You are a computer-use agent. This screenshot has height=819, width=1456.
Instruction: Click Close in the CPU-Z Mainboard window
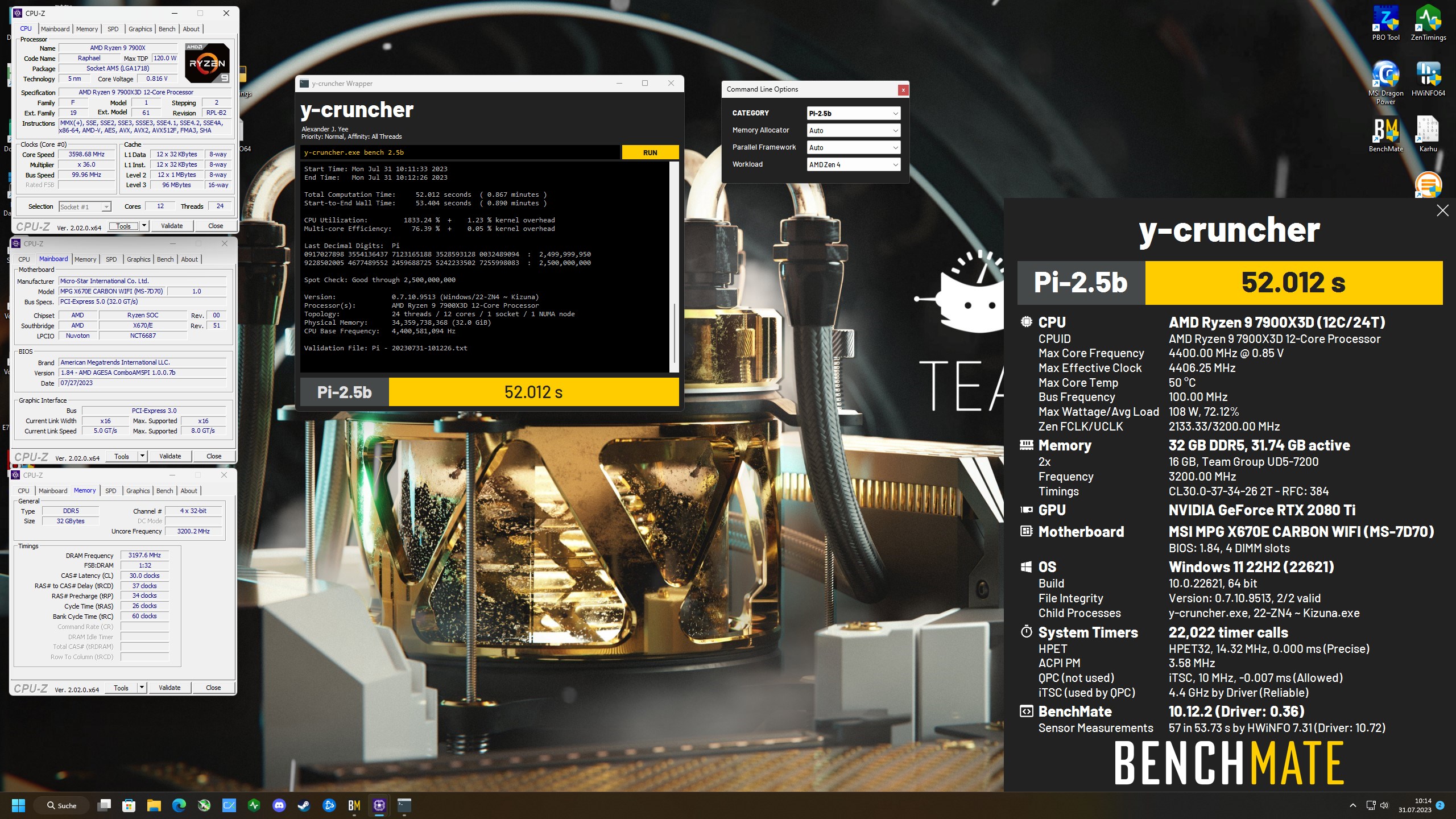pos(214,456)
